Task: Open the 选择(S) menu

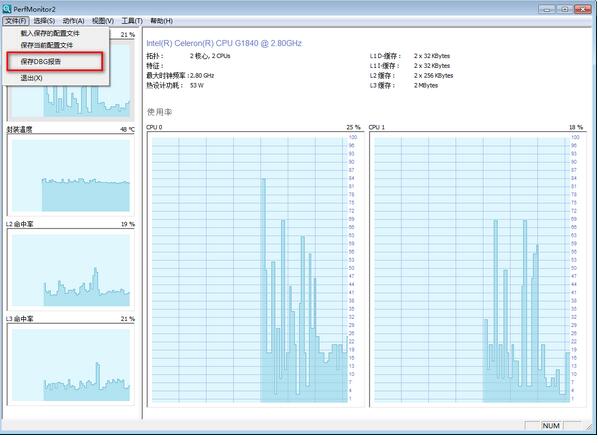Action: pos(44,21)
